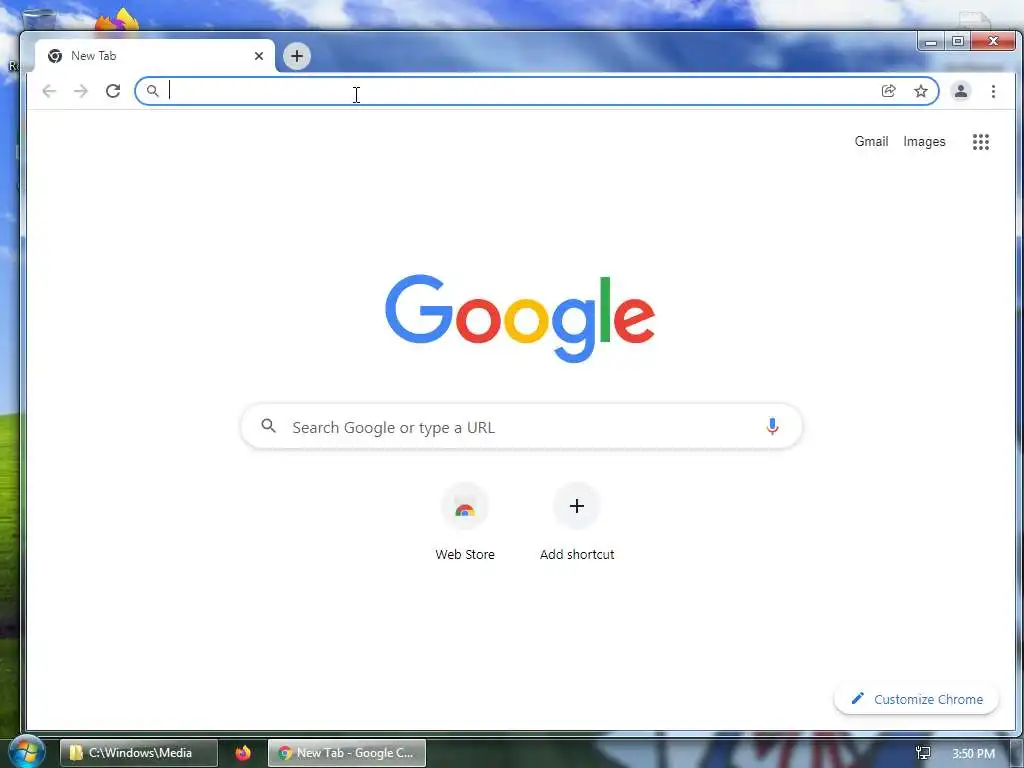Click the Search Google or type a URL box

point(521,426)
